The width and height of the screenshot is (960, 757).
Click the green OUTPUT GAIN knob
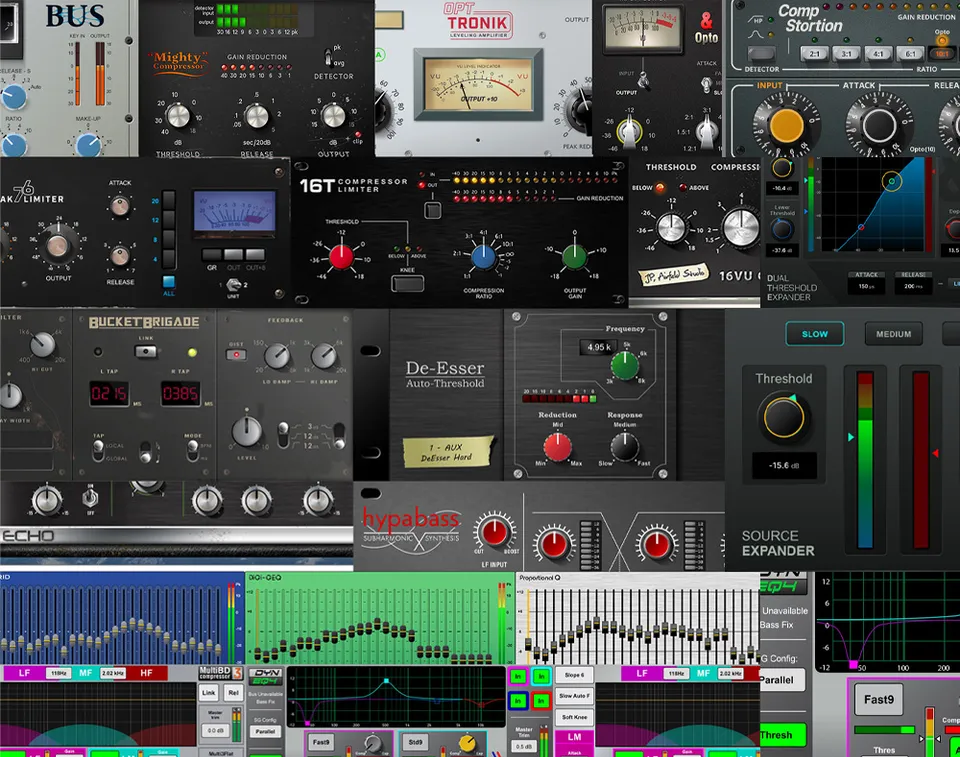click(x=574, y=257)
